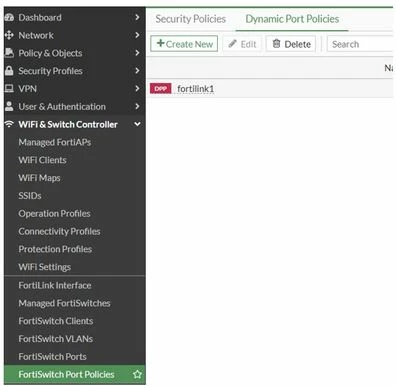Select the fortilink1 policy row

click(271, 88)
